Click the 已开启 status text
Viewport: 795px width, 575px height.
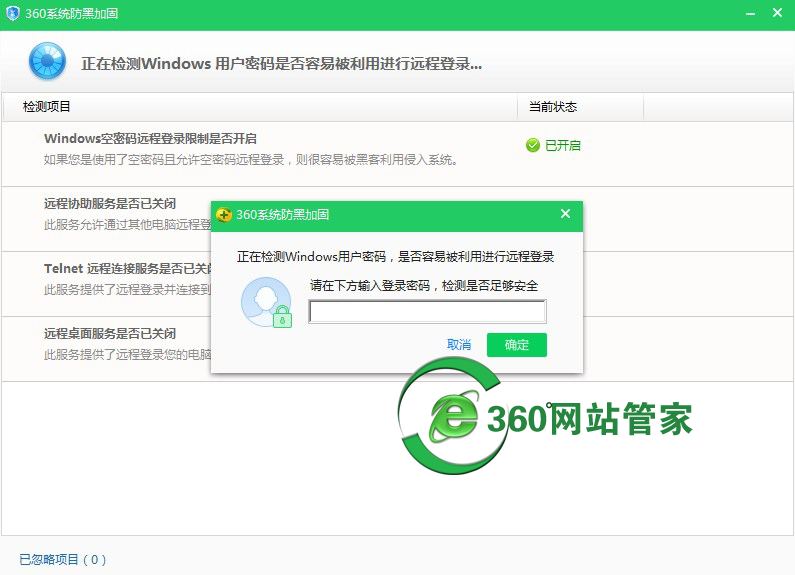563,146
